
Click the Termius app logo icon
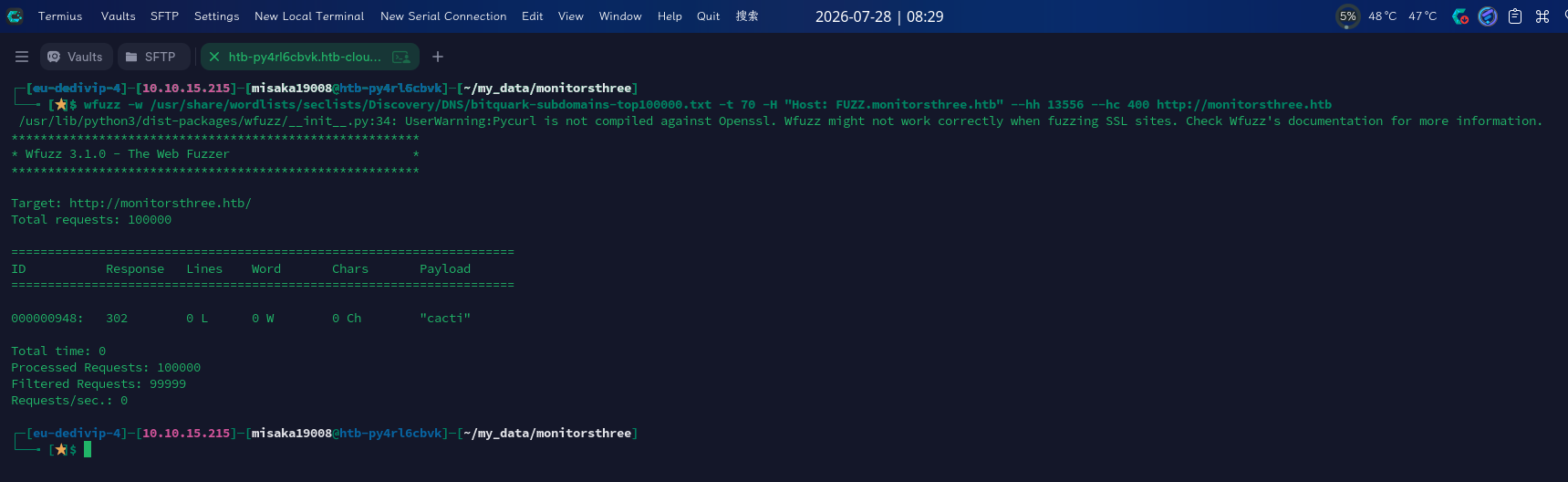[x=15, y=16]
